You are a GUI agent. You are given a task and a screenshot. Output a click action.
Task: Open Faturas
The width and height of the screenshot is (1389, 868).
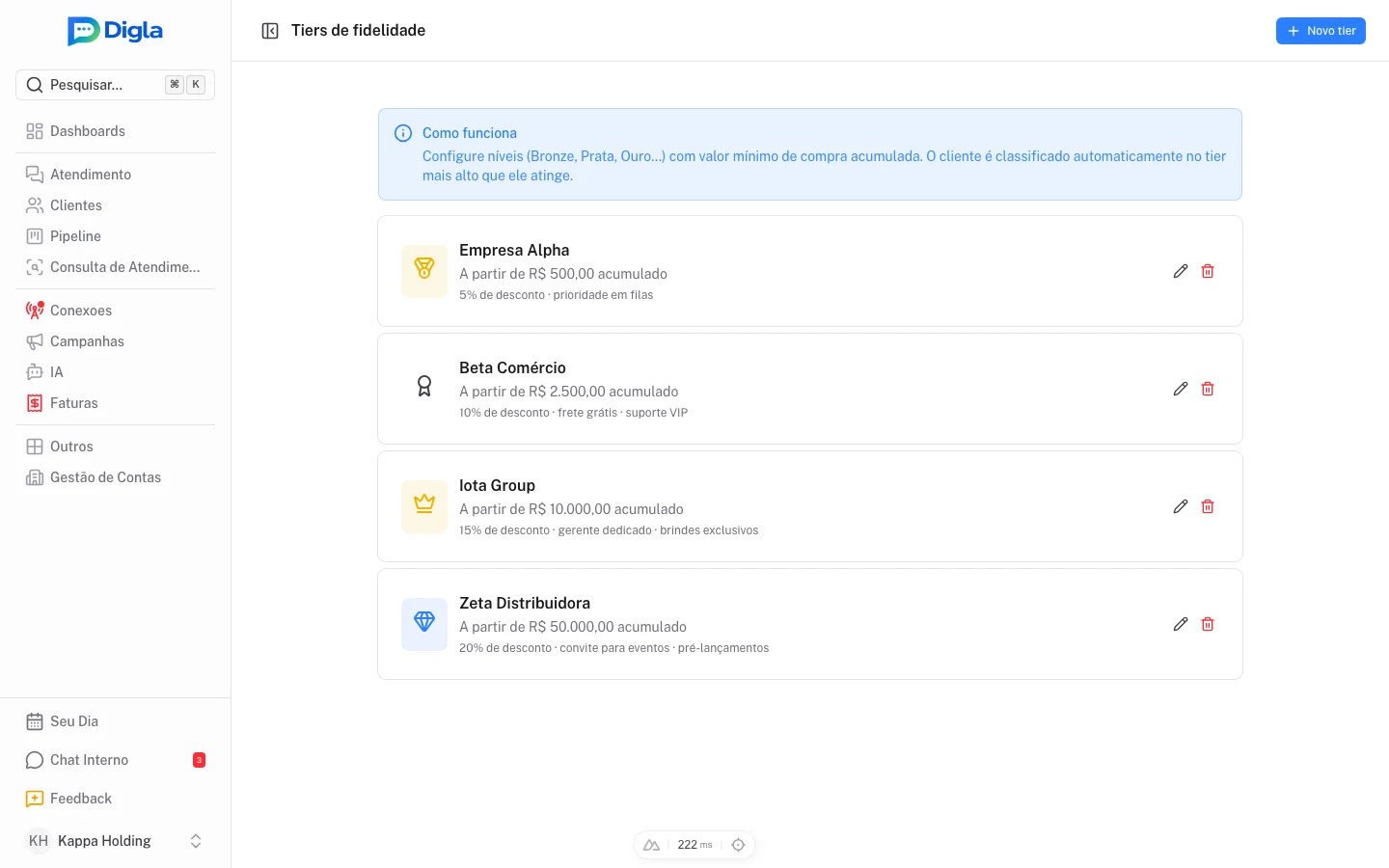[116, 403]
